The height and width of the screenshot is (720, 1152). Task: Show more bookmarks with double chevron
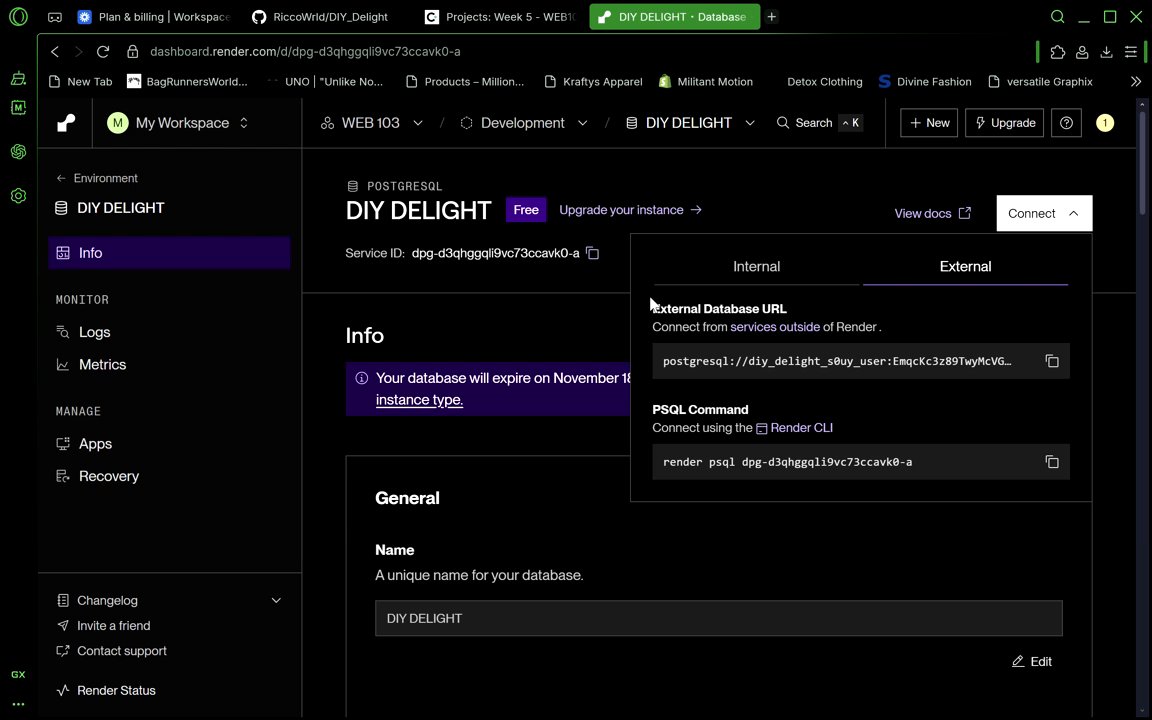point(1136,82)
